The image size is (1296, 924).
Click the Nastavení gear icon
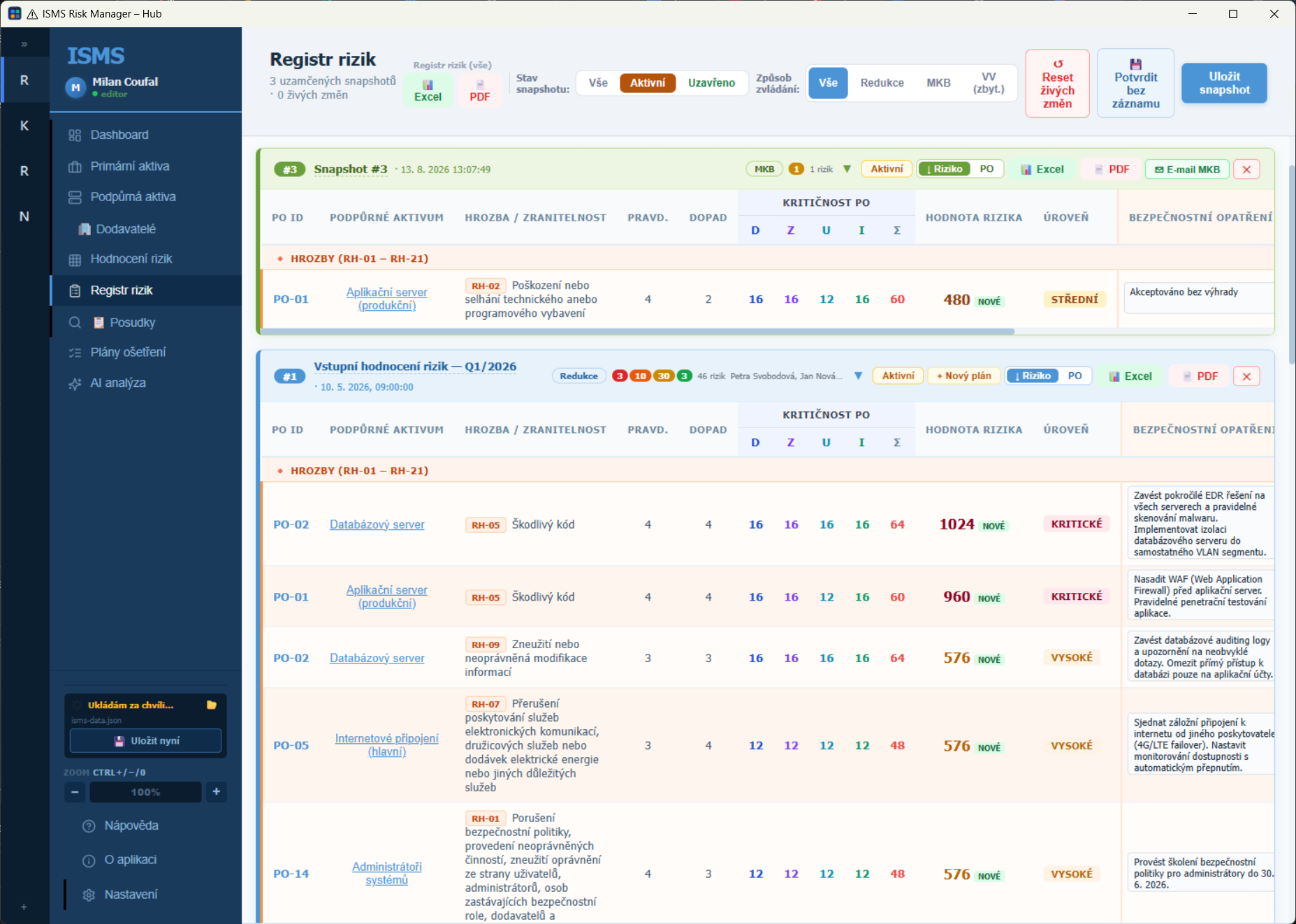(x=89, y=895)
